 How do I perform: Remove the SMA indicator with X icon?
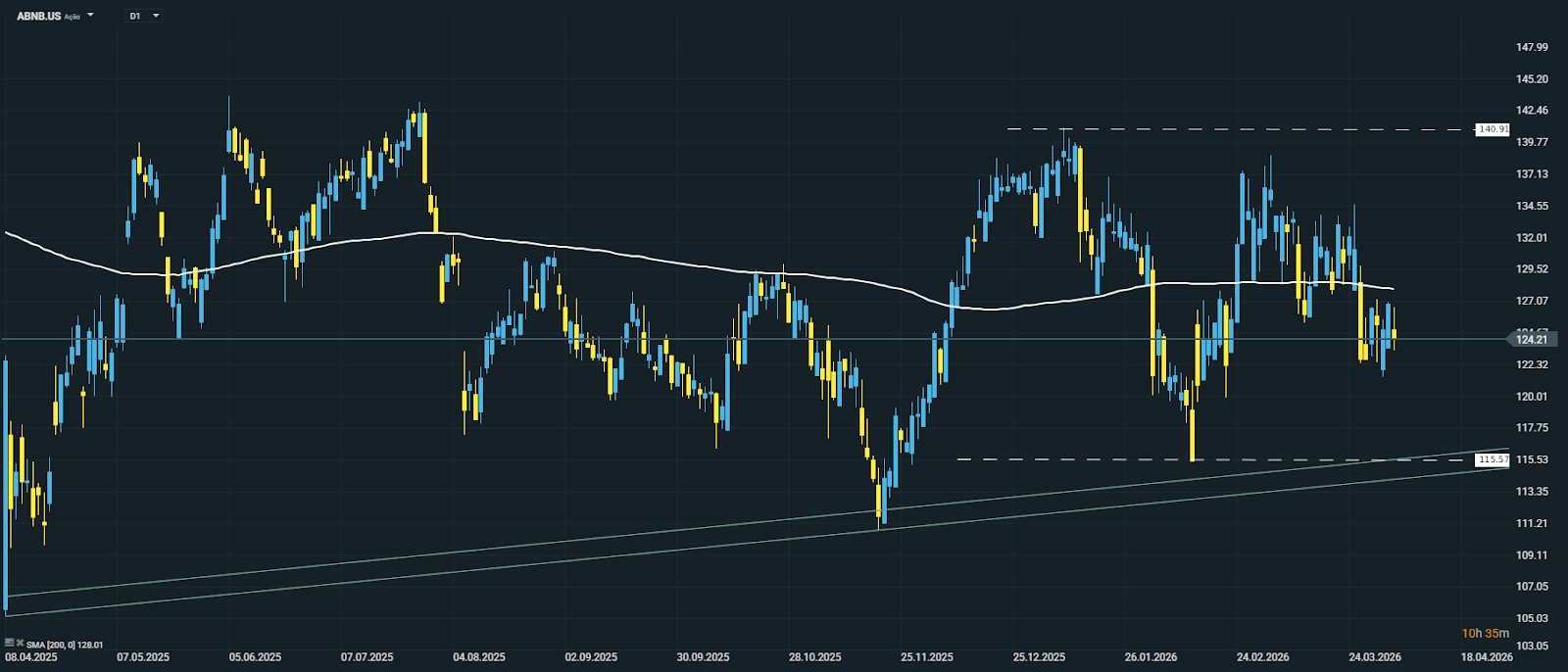pyautogui.click(x=20, y=643)
